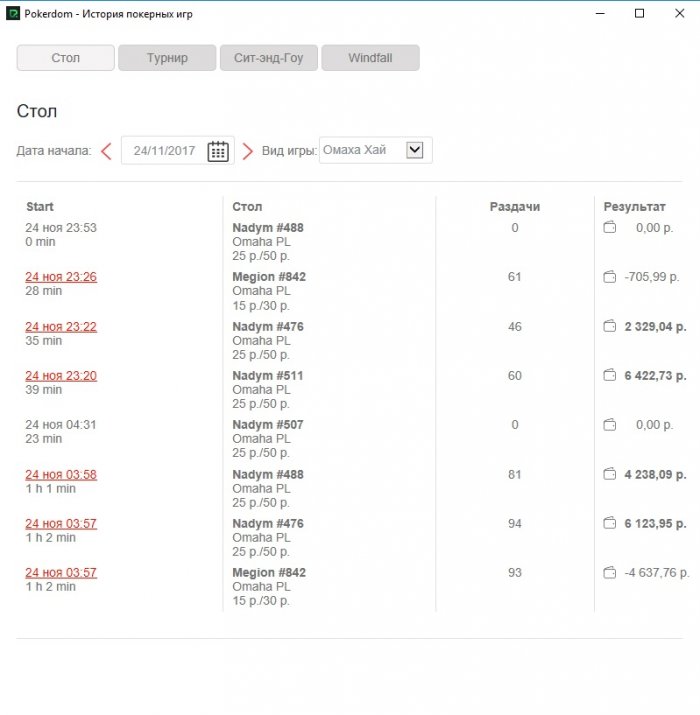
Task: Click wallet icon for Megion #842 -705,99 result
Action: coord(609,277)
